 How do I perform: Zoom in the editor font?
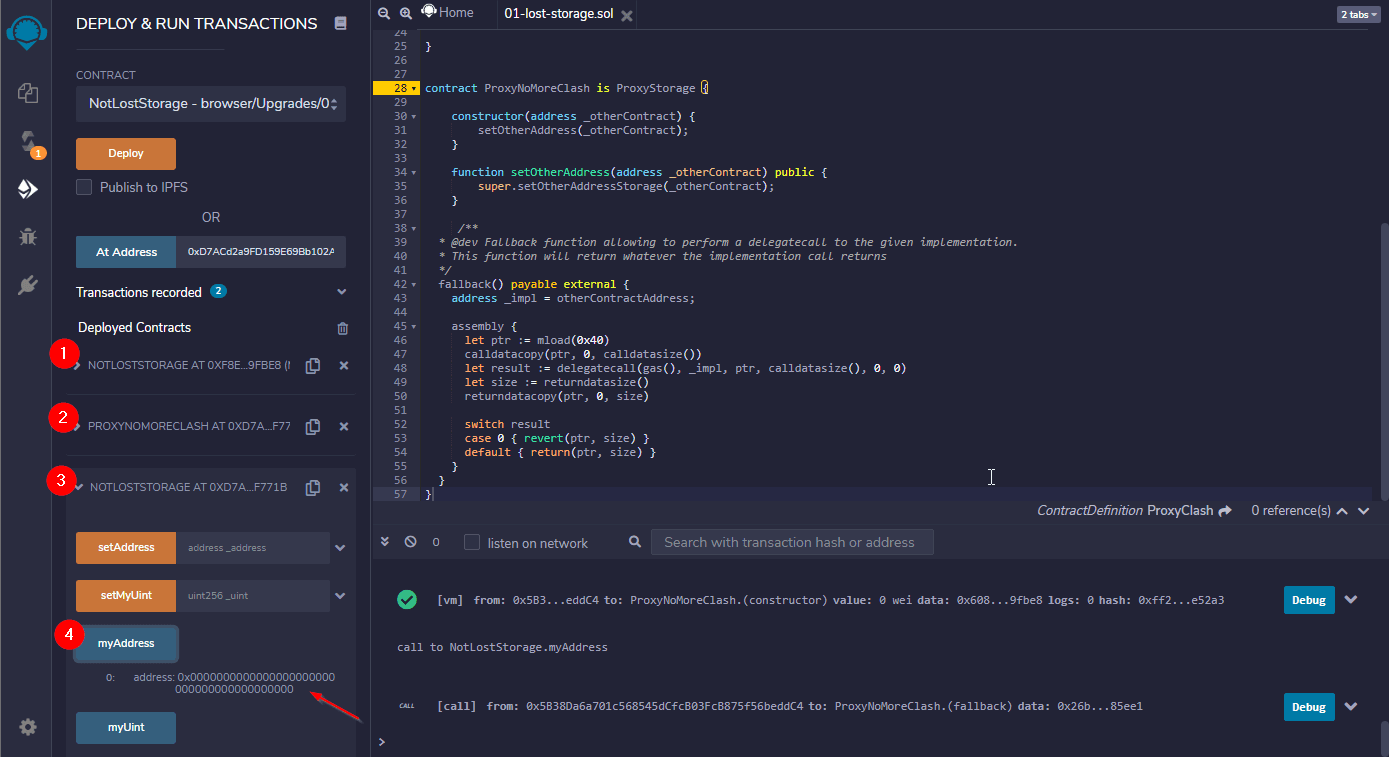pos(406,14)
